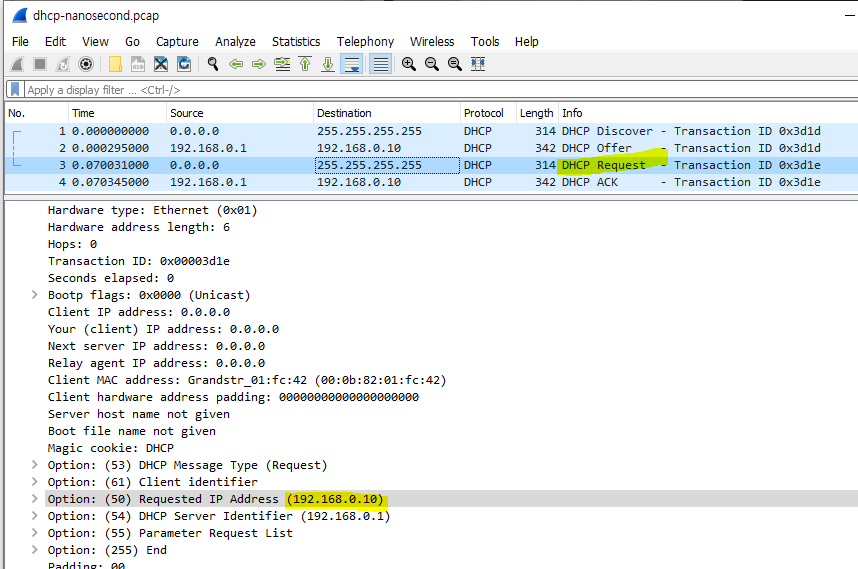Viewport: 858px width, 569px height.
Task: Open the Analyze menu
Action: click(235, 42)
